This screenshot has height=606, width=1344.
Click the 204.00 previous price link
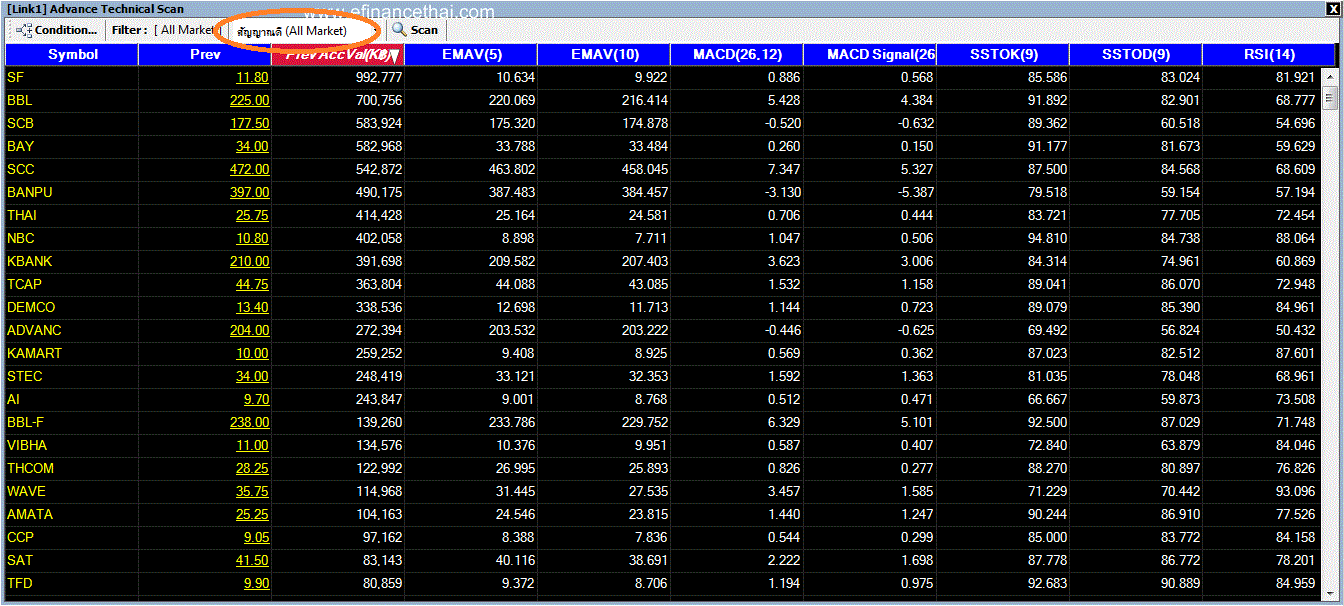point(249,330)
